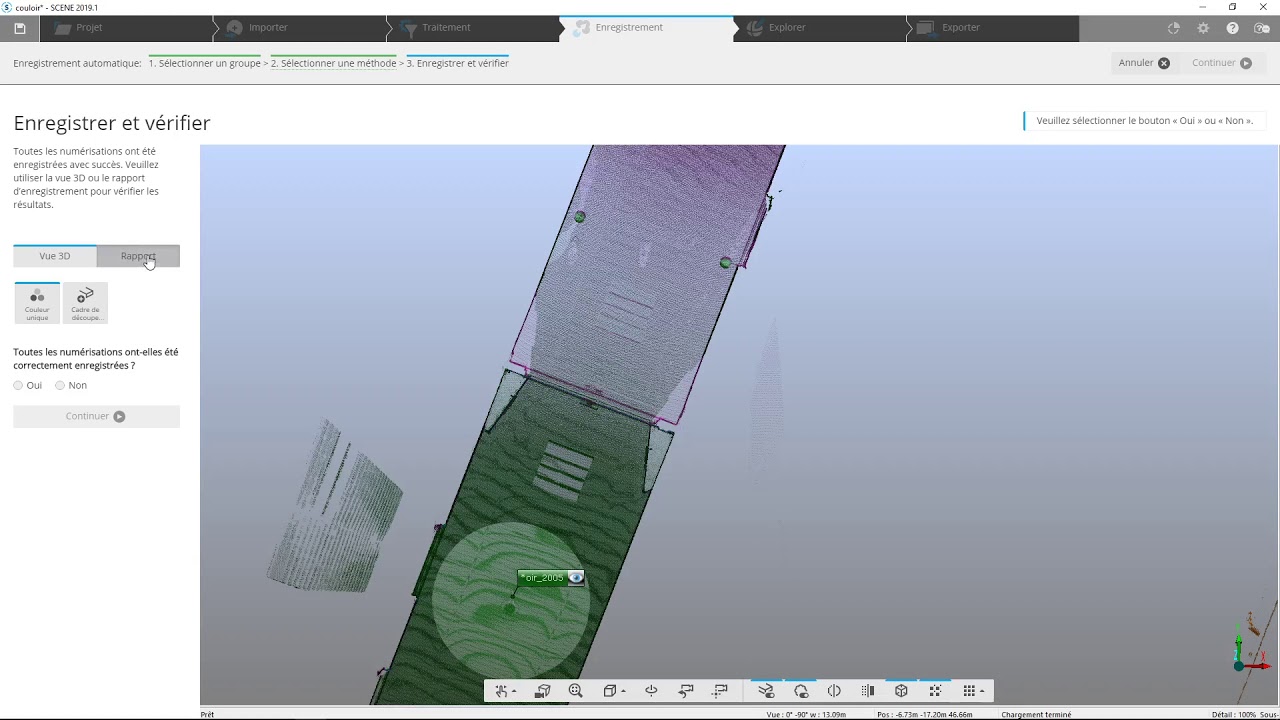
Task: Toggle the point density dots icon
Action: tap(935, 691)
